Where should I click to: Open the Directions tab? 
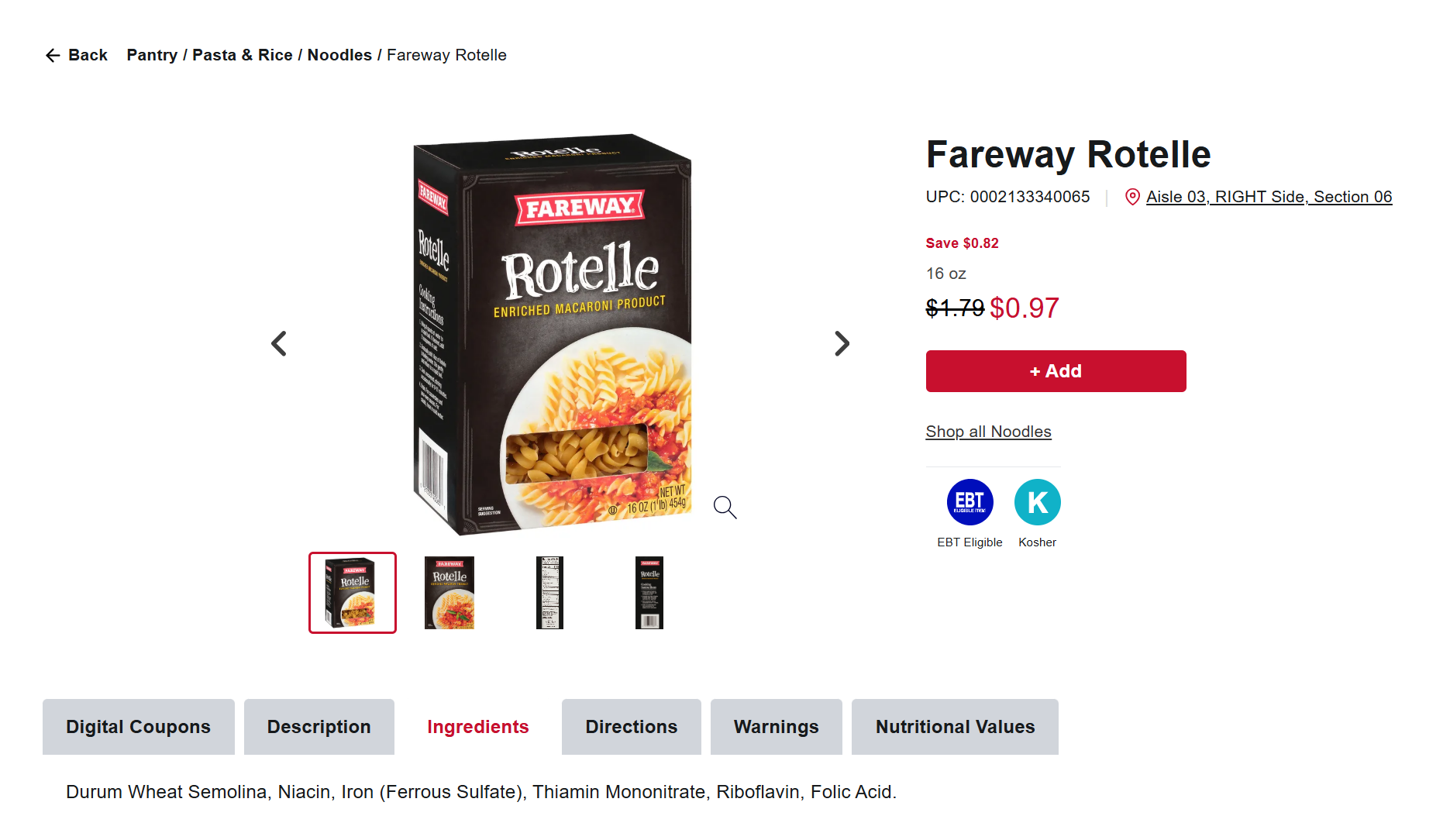(x=632, y=727)
